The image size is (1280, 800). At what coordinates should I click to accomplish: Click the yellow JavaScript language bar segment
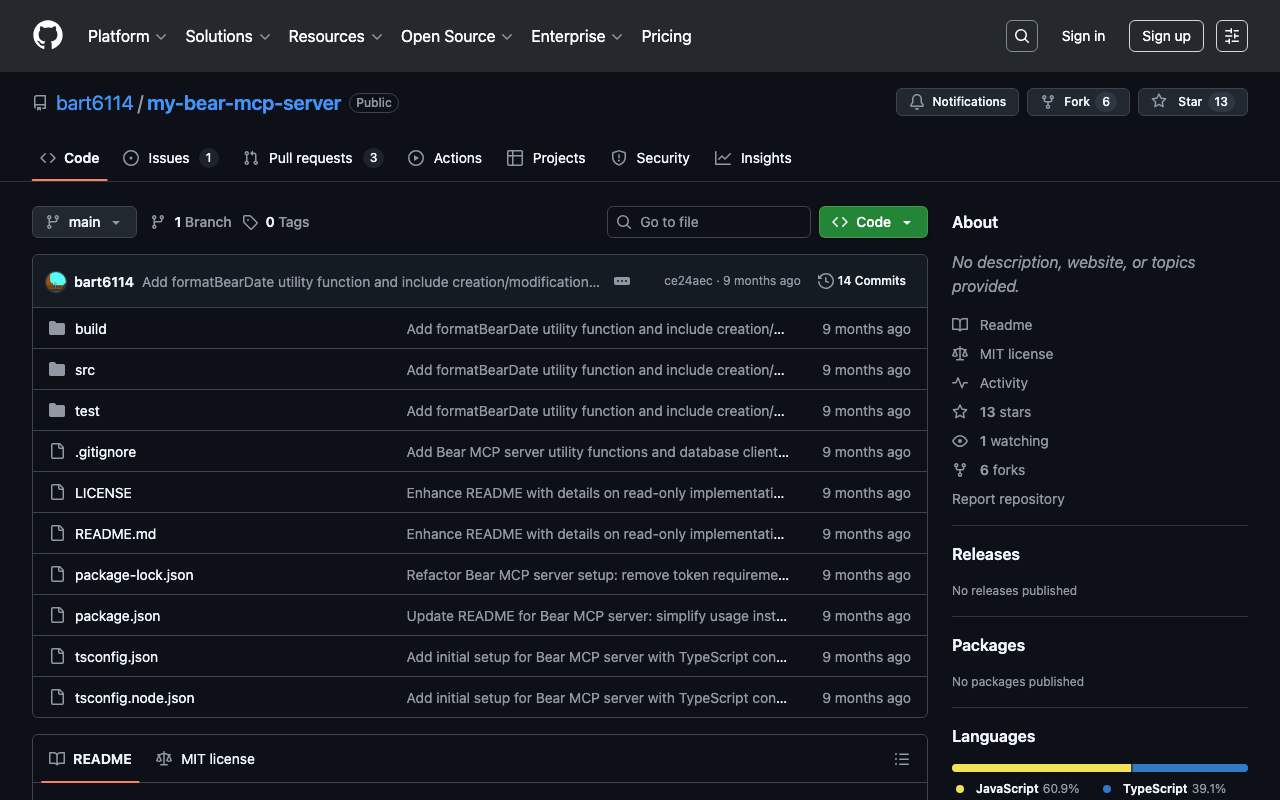(x=1040, y=768)
